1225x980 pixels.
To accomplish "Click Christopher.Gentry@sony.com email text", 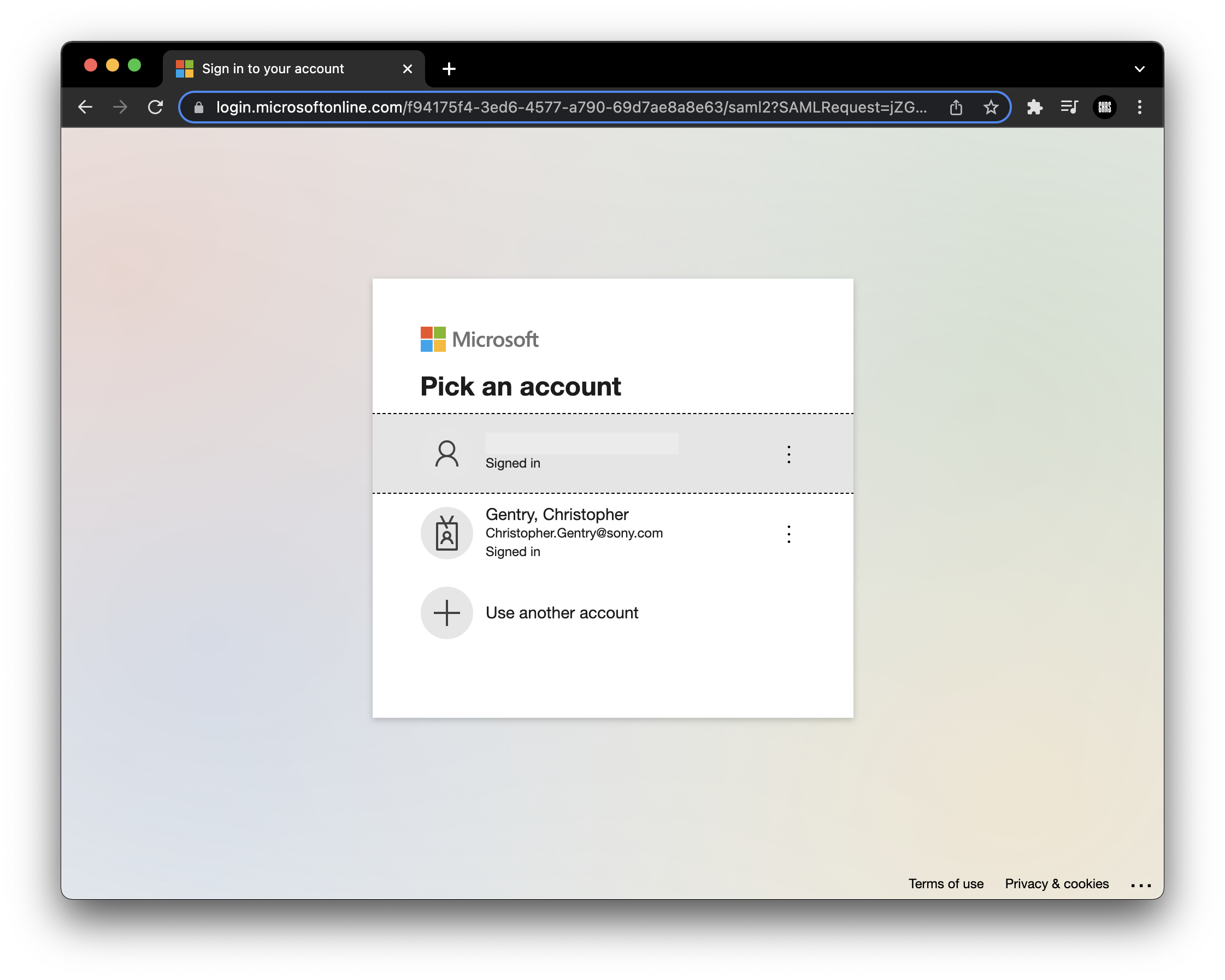I will pyautogui.click(x=574, y=533).
